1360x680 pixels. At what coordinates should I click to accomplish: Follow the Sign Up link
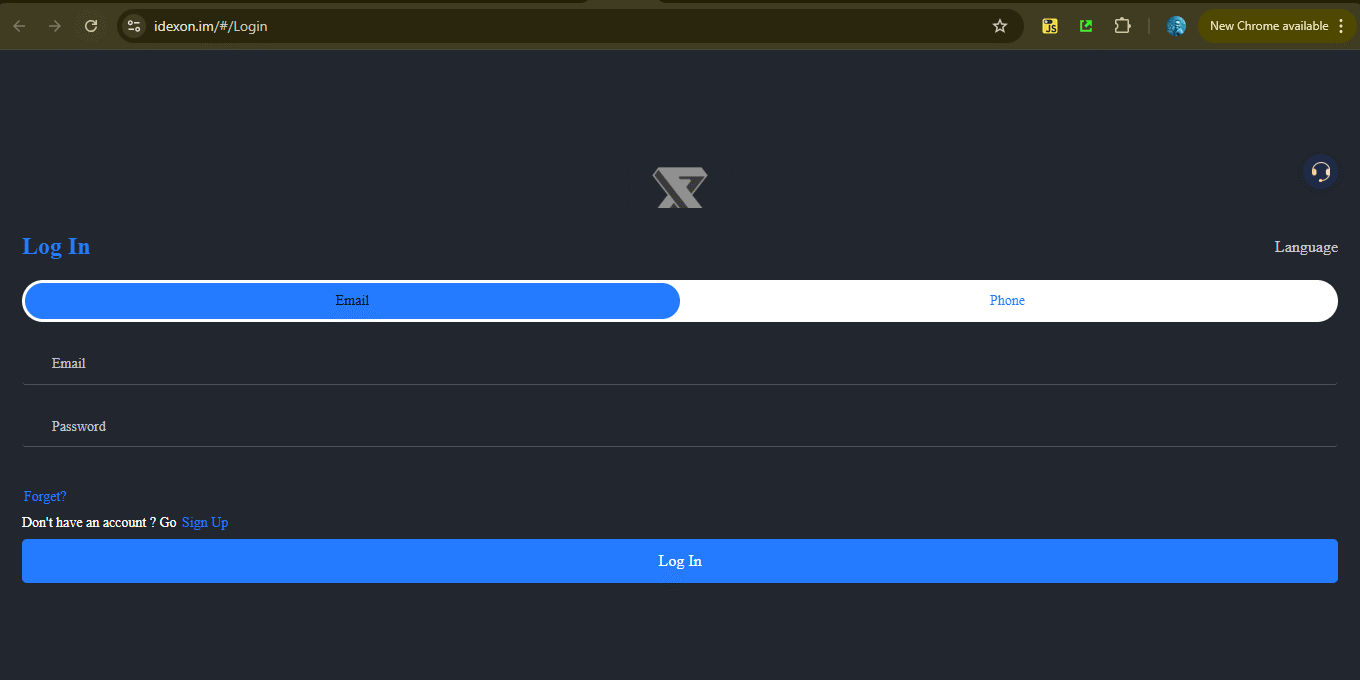(205, 522)
